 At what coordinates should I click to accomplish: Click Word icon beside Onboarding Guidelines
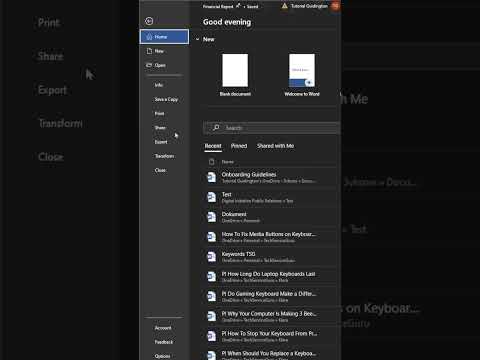point(212,177)
